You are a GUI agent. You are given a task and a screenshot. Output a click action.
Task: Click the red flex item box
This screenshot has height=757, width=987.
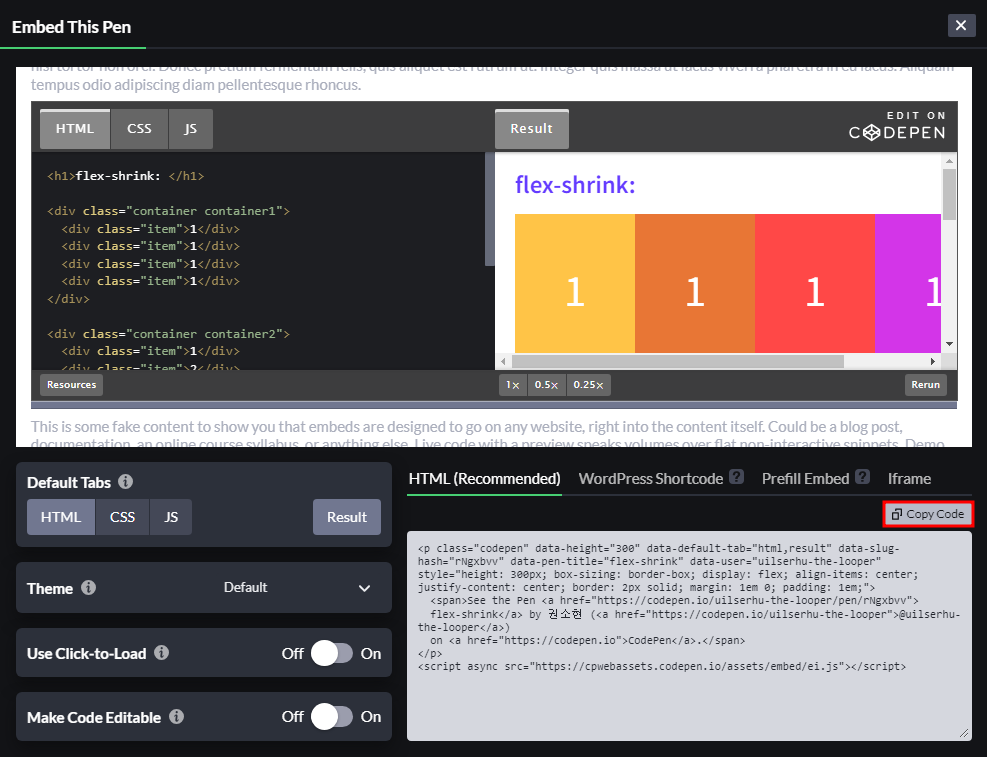tap(815, 283)
